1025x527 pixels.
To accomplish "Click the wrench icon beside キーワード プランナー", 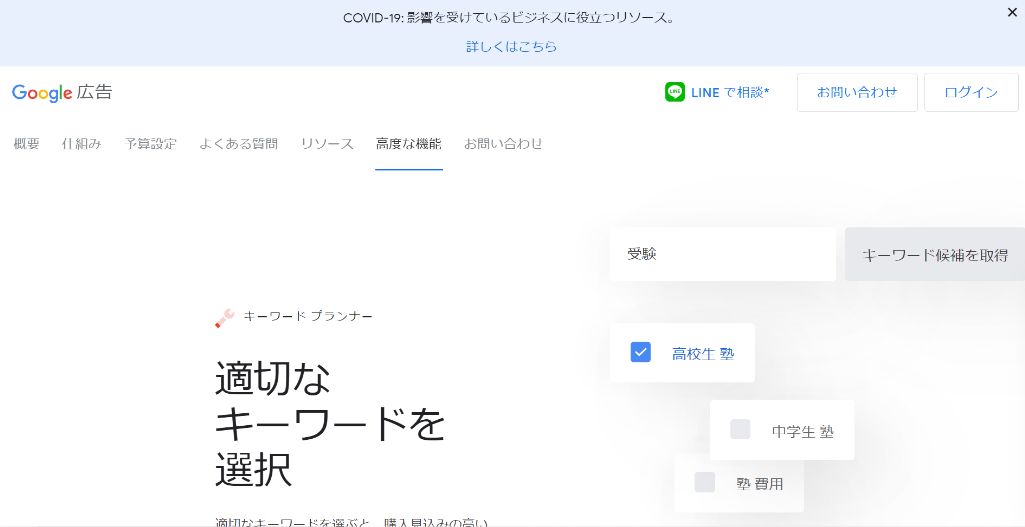I will pos(224,318).
